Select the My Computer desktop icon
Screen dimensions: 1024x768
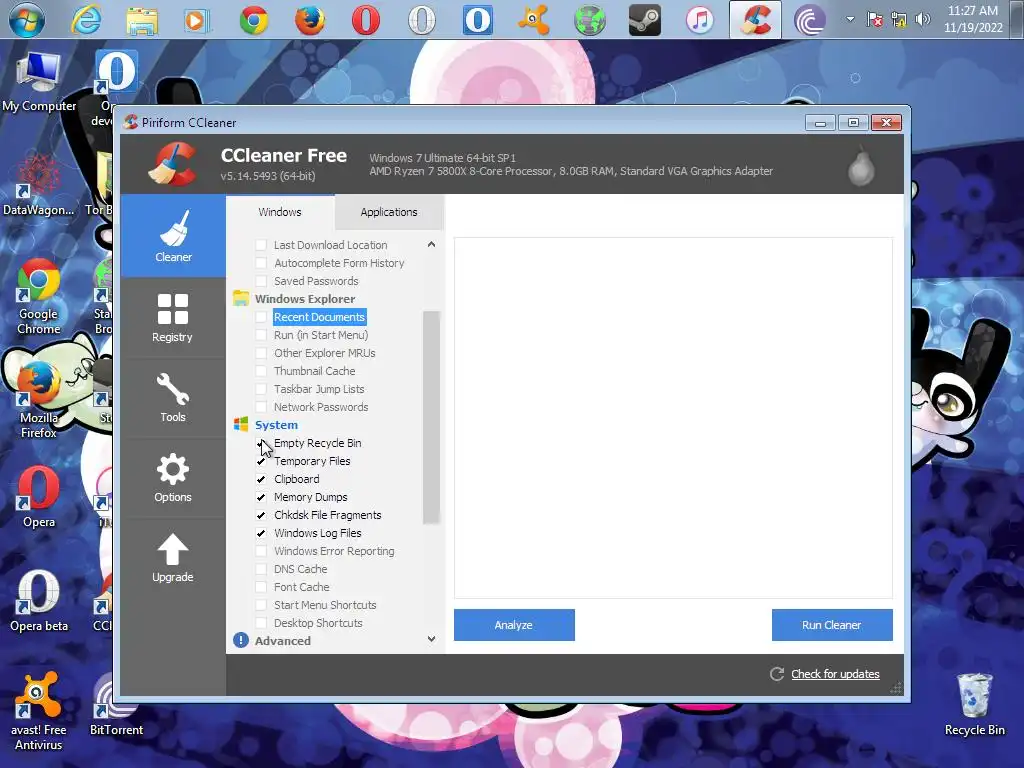[x=39, y=82]
